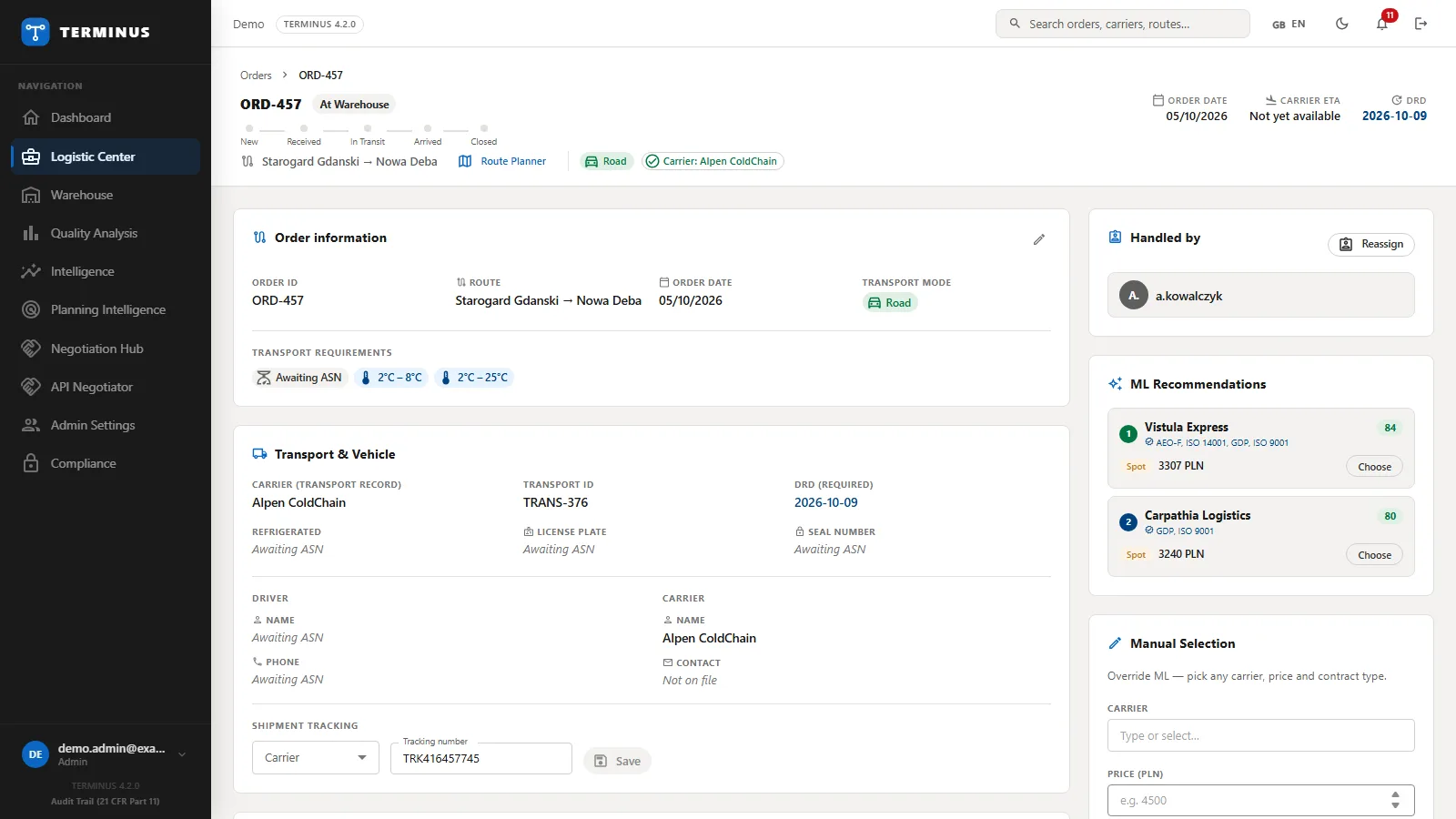Open Warehouse in the navigation
This screenshot has height=819, width=1456.
click(106, 195)
